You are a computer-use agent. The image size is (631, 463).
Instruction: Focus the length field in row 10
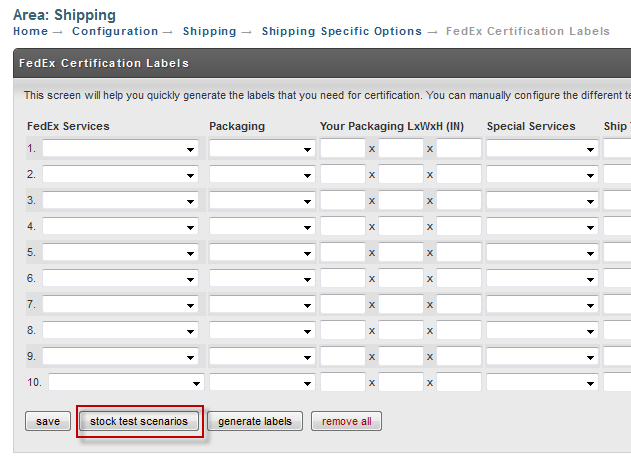pyautogui.click(x=343, y=382)
